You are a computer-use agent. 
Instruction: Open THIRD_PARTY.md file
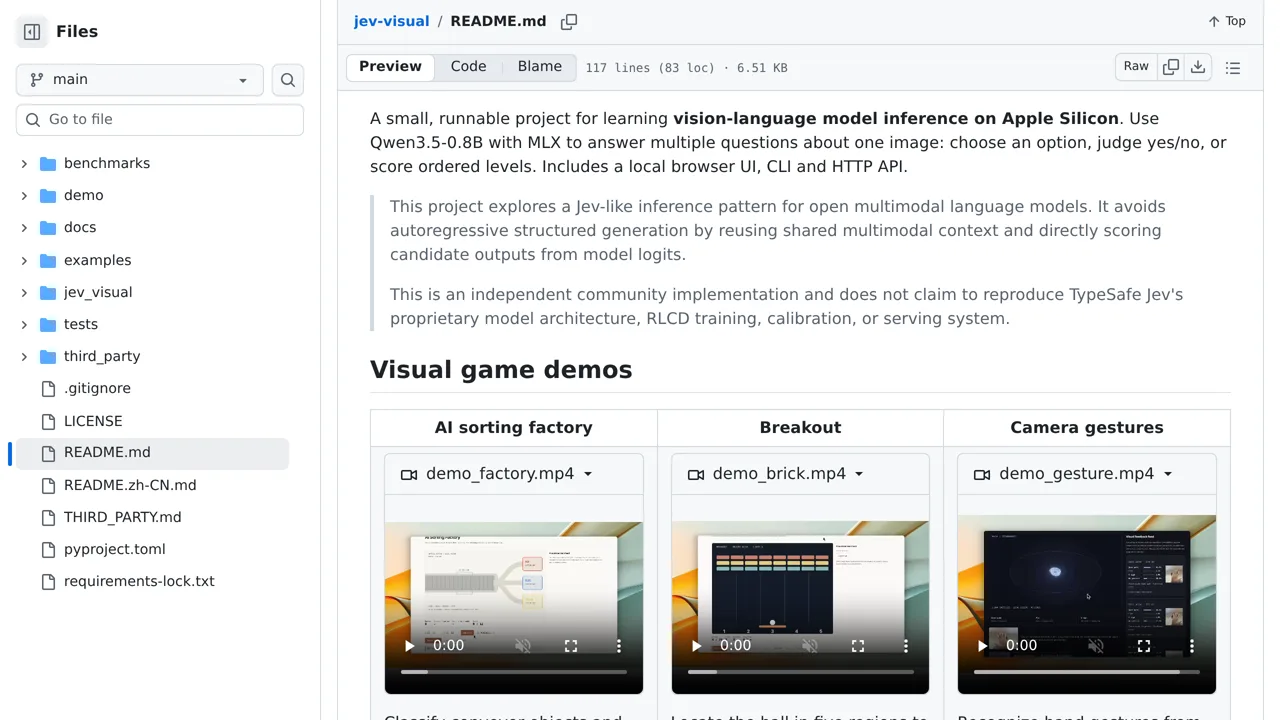pyautogui.click(x=123, y=517)
